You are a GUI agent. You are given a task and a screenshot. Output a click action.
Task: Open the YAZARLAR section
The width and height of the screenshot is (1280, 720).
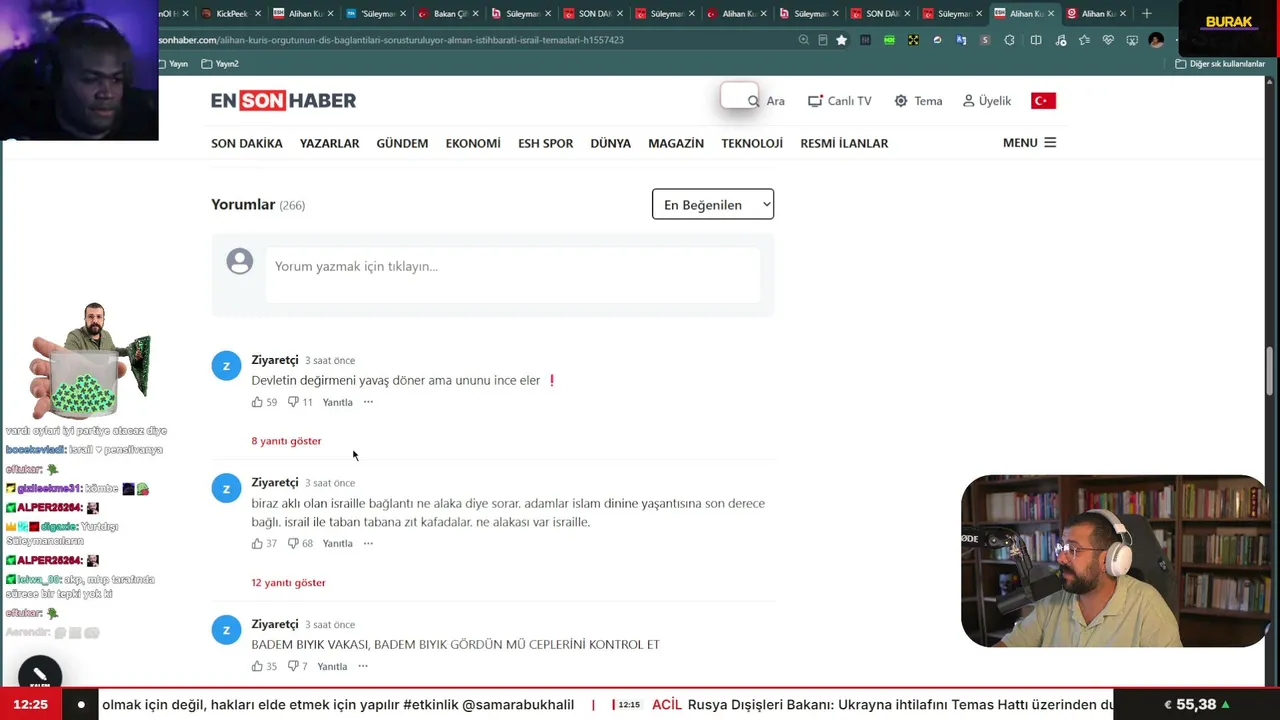pos(329,143)
